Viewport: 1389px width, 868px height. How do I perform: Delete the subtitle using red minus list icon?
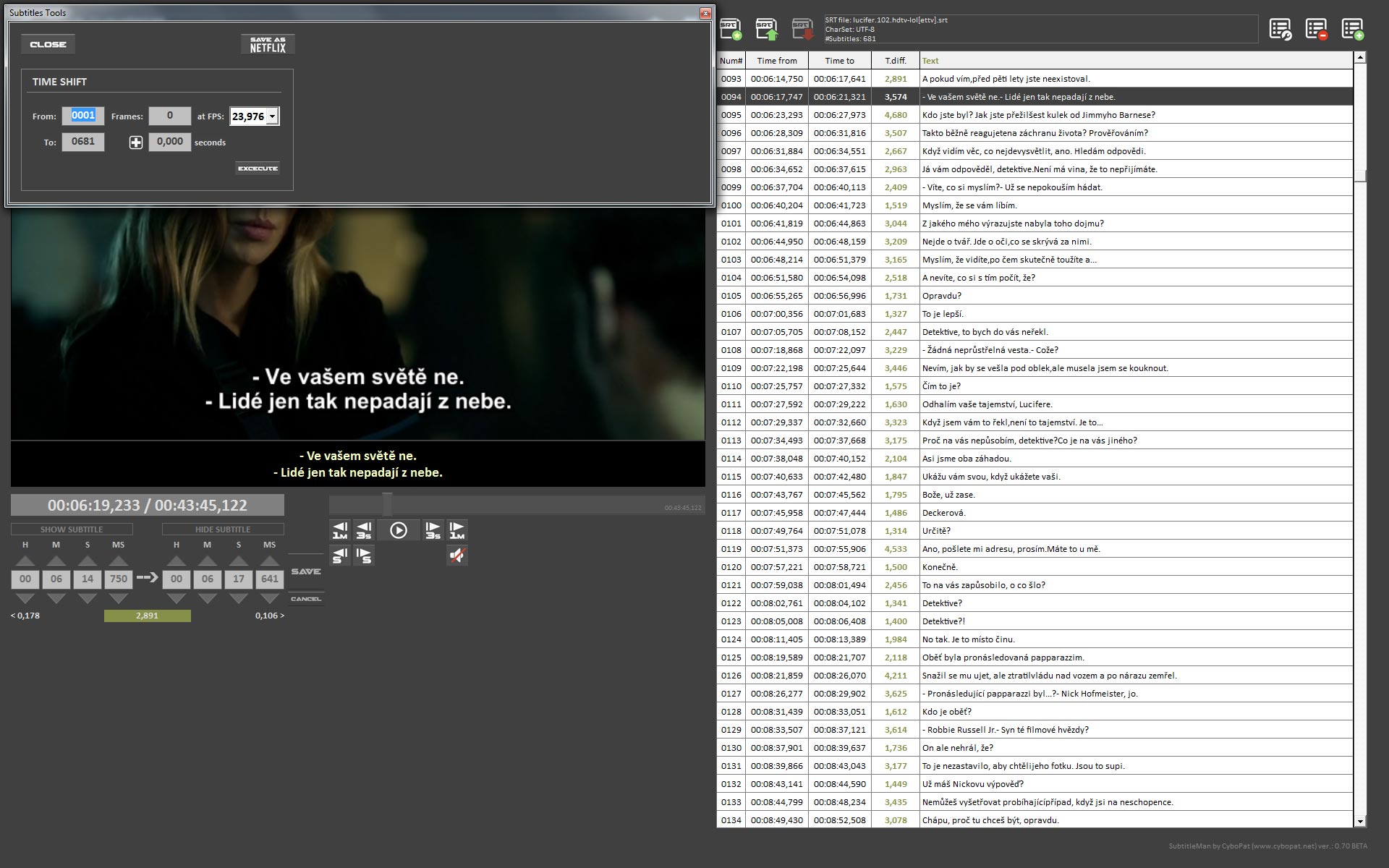pos(1316,29)
